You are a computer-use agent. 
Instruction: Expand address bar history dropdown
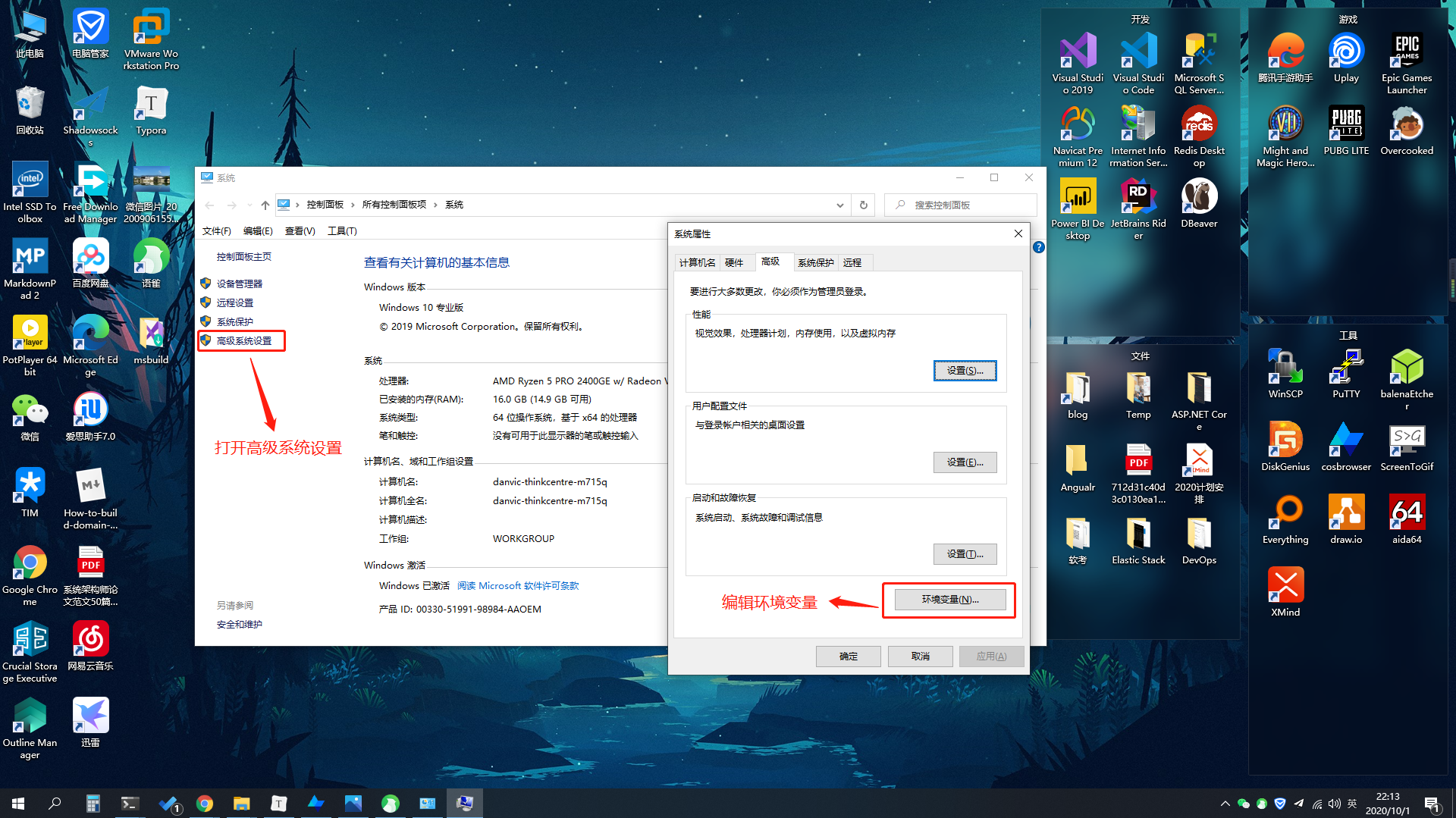(839, 205)
